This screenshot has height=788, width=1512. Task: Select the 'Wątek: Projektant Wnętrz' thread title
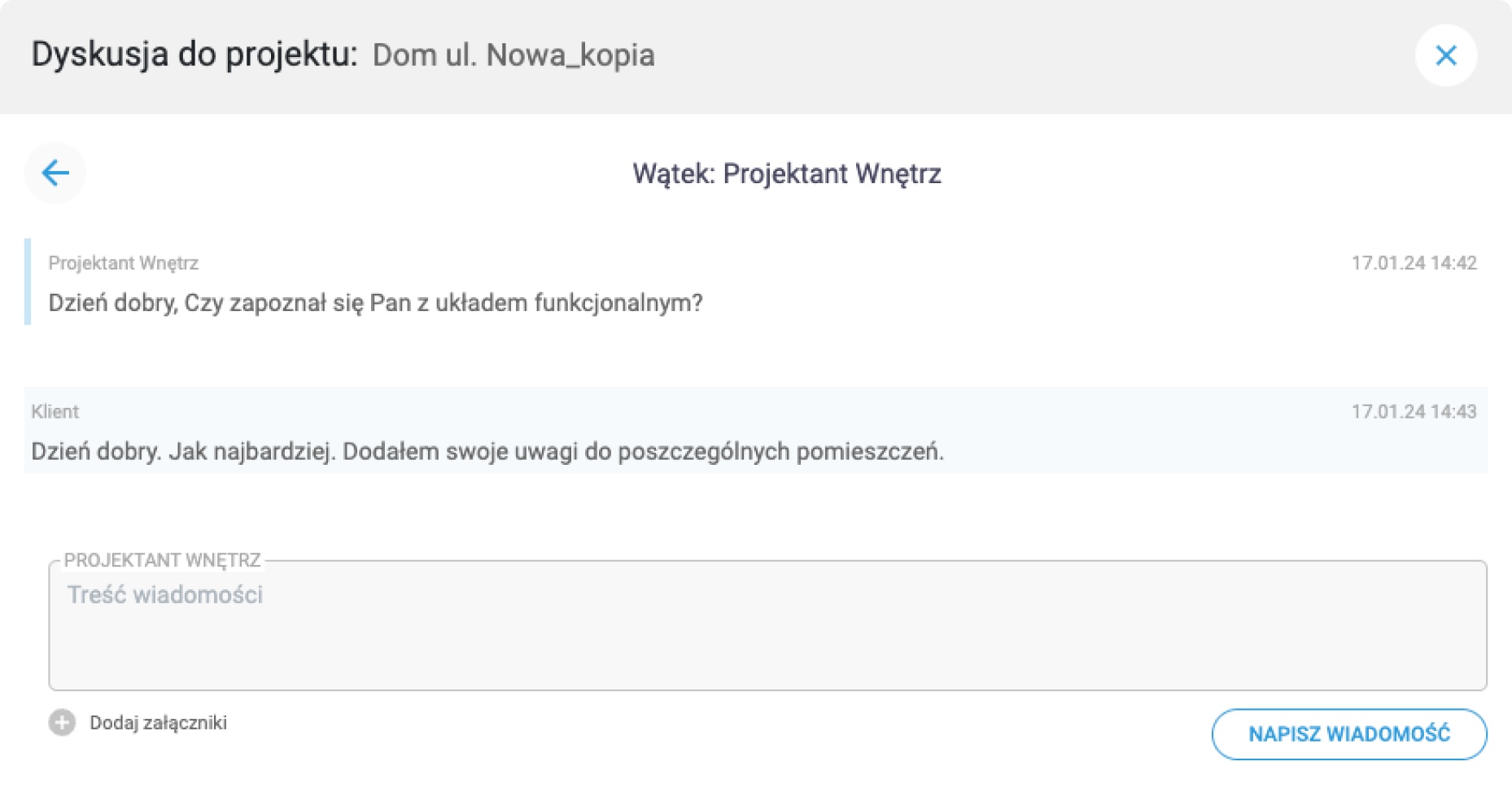[x=786, y=173]
